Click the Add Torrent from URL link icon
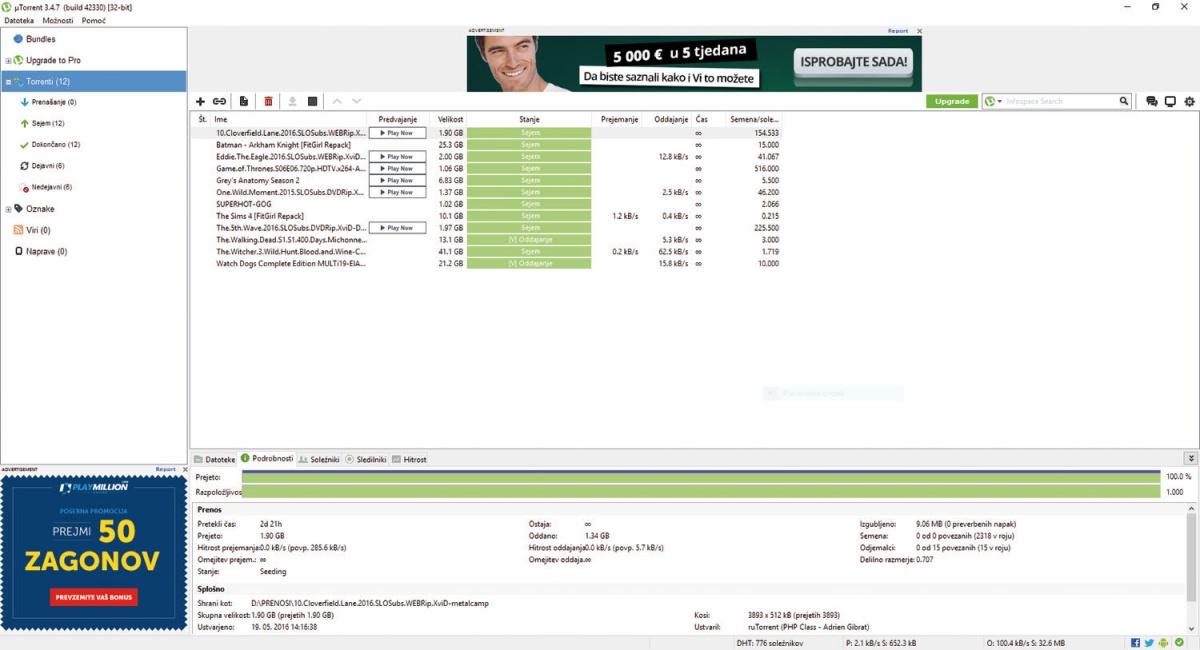Image resolution: width=1200 pixels, height=650 pixels. pos(219,101)
